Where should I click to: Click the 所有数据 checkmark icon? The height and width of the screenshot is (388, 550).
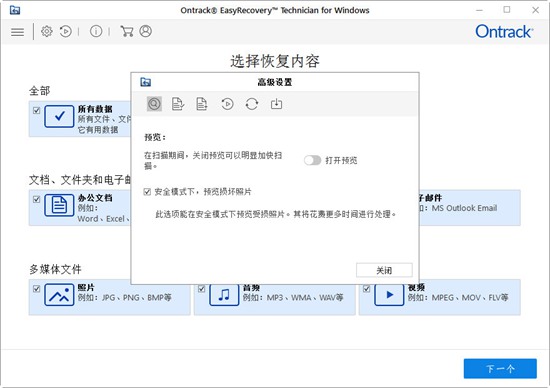click(x=59, y=116)
